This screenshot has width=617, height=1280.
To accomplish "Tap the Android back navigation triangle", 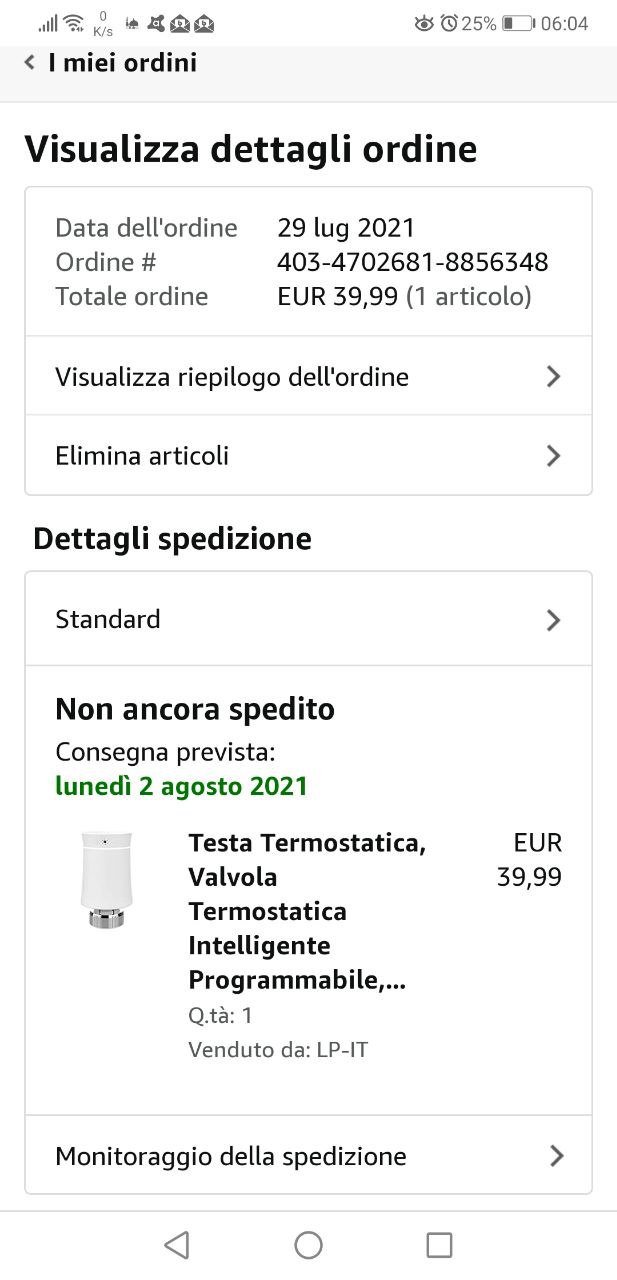I will pyautogui.click(x=177, y=1244).
